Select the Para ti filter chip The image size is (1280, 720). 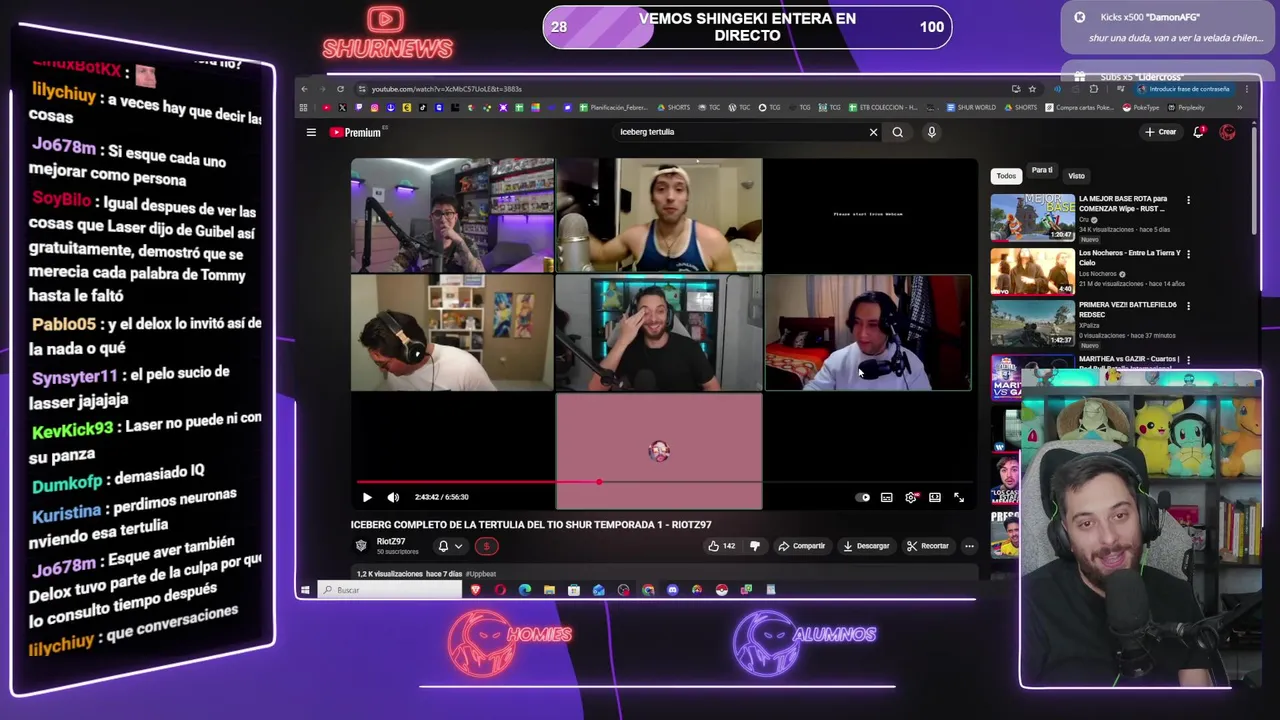1042,171
